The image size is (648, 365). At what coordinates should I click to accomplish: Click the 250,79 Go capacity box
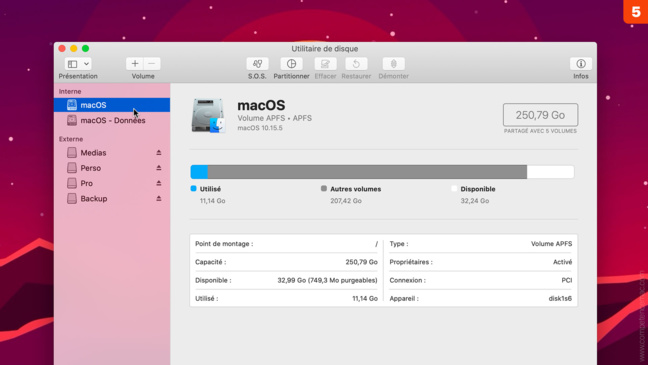[x=540, y=115]
